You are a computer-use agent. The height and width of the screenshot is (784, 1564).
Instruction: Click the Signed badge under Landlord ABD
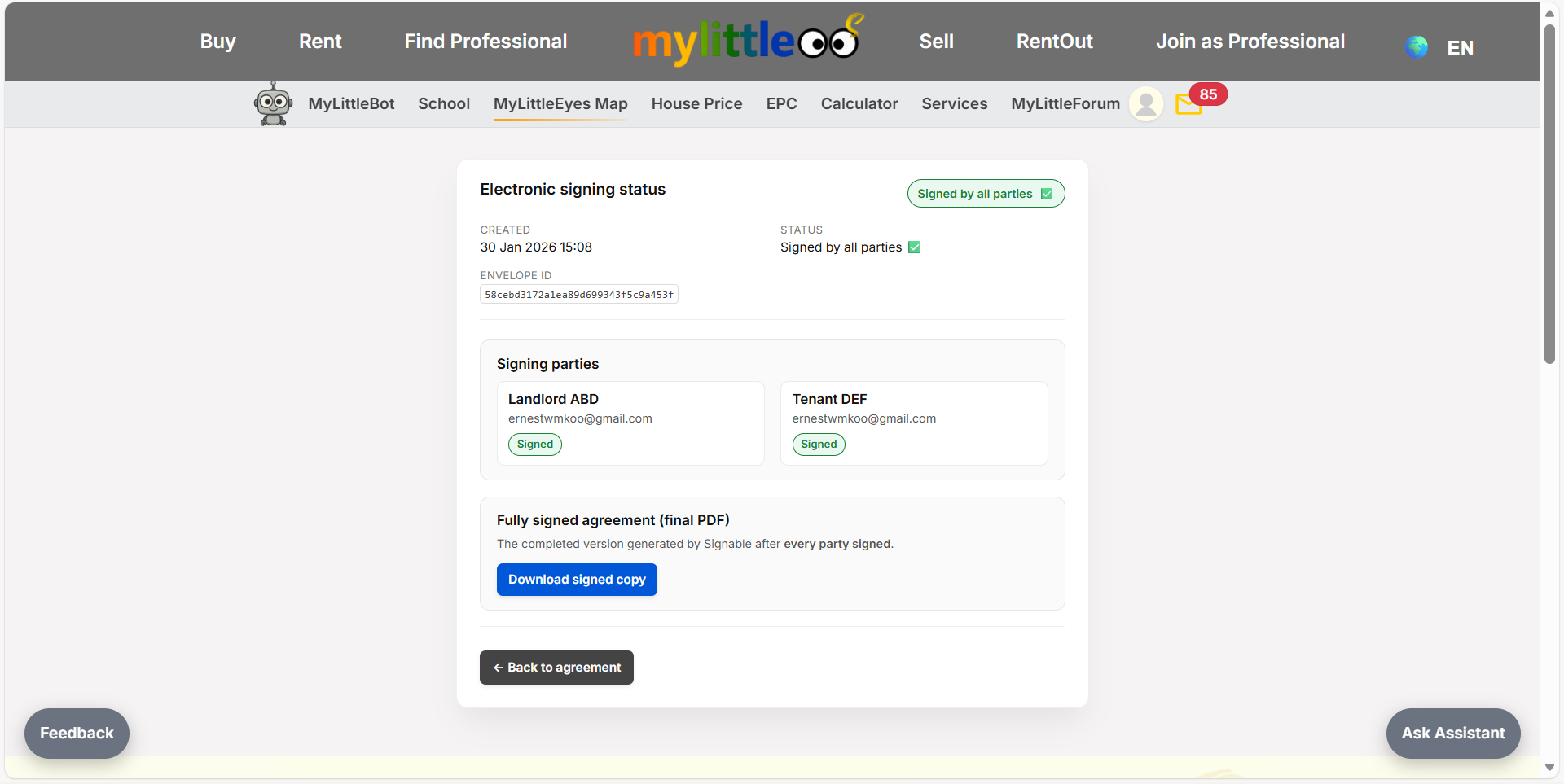(x=534, y=444)
